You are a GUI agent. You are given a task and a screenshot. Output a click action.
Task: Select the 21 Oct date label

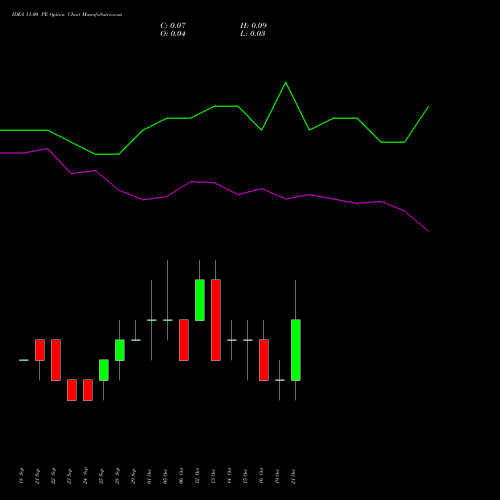(294, 476)
